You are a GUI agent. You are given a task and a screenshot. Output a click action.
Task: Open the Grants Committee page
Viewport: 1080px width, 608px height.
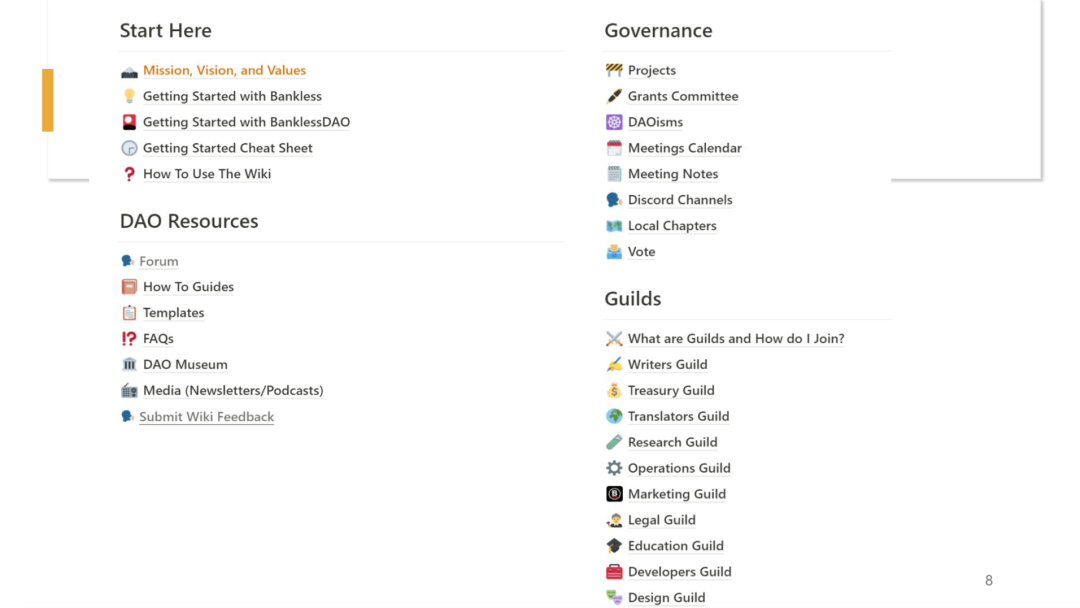click(x=683, y=96)
